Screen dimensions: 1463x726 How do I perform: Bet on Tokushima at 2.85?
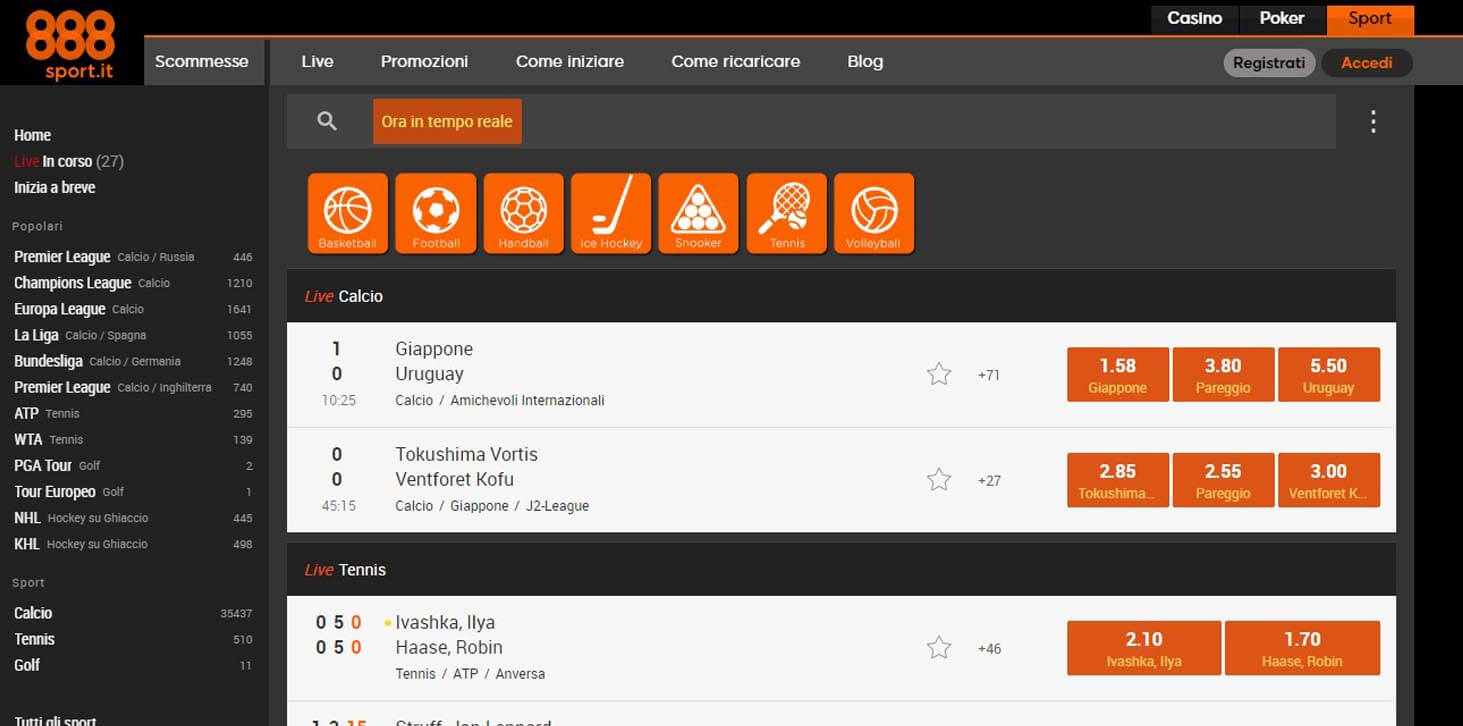(x=1118, y=480)
